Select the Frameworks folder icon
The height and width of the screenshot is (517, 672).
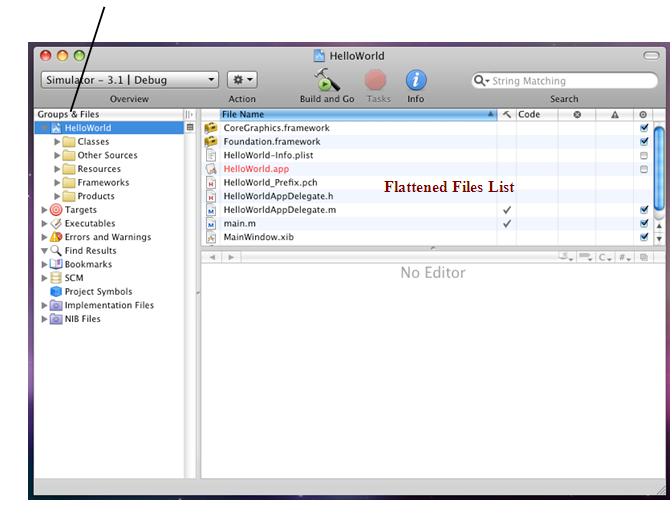point(69,183)
